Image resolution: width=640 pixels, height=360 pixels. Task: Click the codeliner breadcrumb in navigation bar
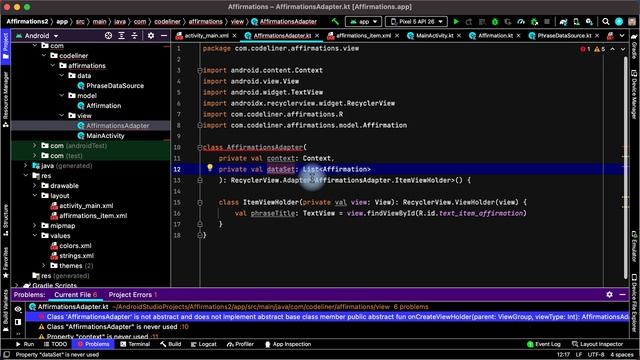(x=167, y=22)
